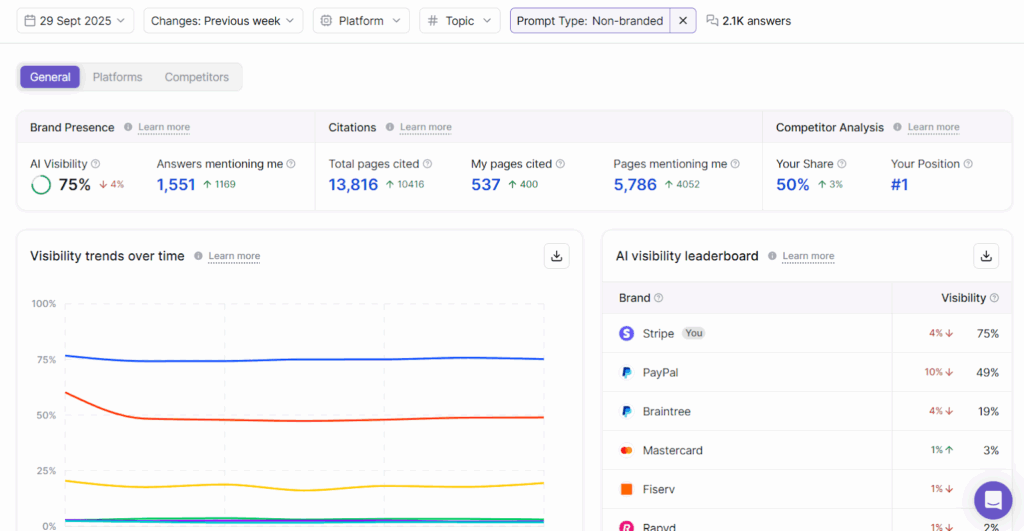The width and height of the screenshot is (1024, 531).
Task: Click the calendar icon in date filter
Action: point(29,21)
